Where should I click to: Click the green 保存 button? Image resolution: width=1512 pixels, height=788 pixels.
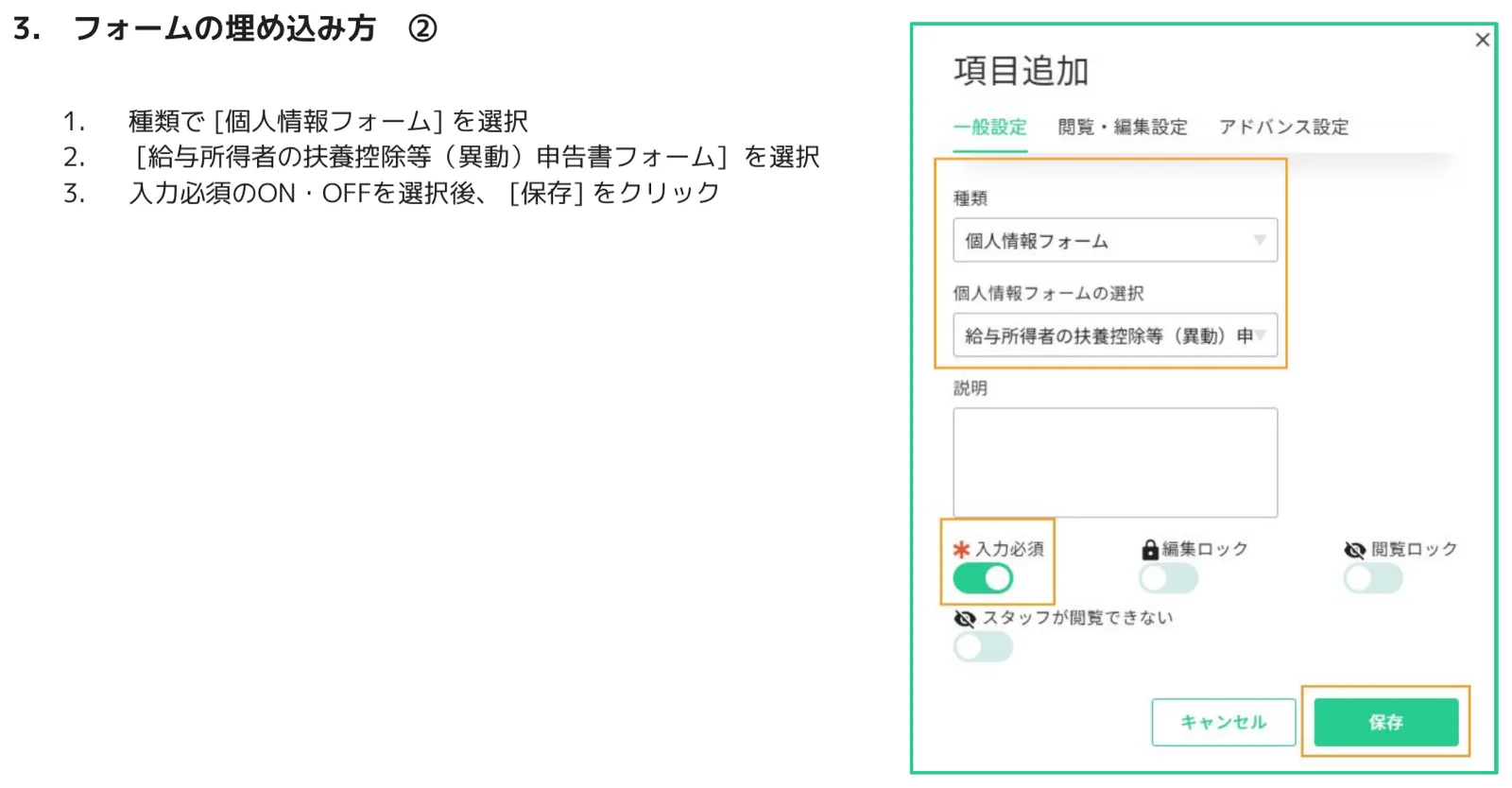(1386, 723)
